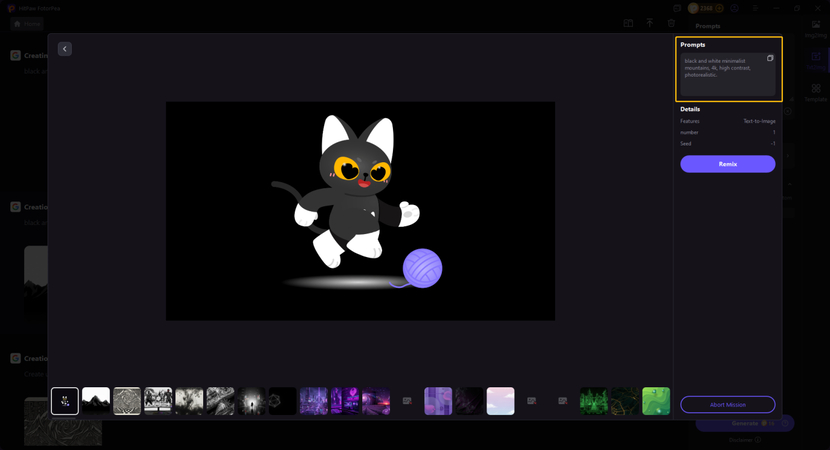Select the green swirl thumbnail at end
Viewport: 830px width, 450px height.
click(x=656, y=401)
